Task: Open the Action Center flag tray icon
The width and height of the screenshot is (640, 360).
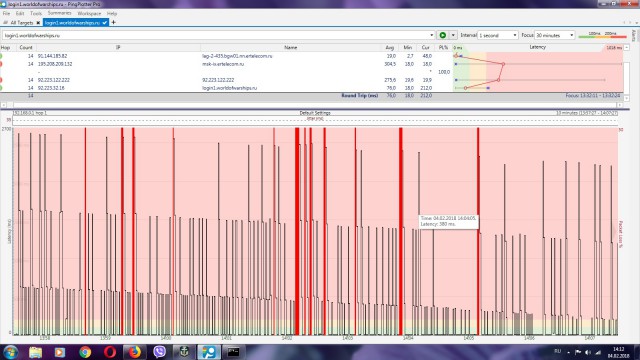Action: [578, 352]
